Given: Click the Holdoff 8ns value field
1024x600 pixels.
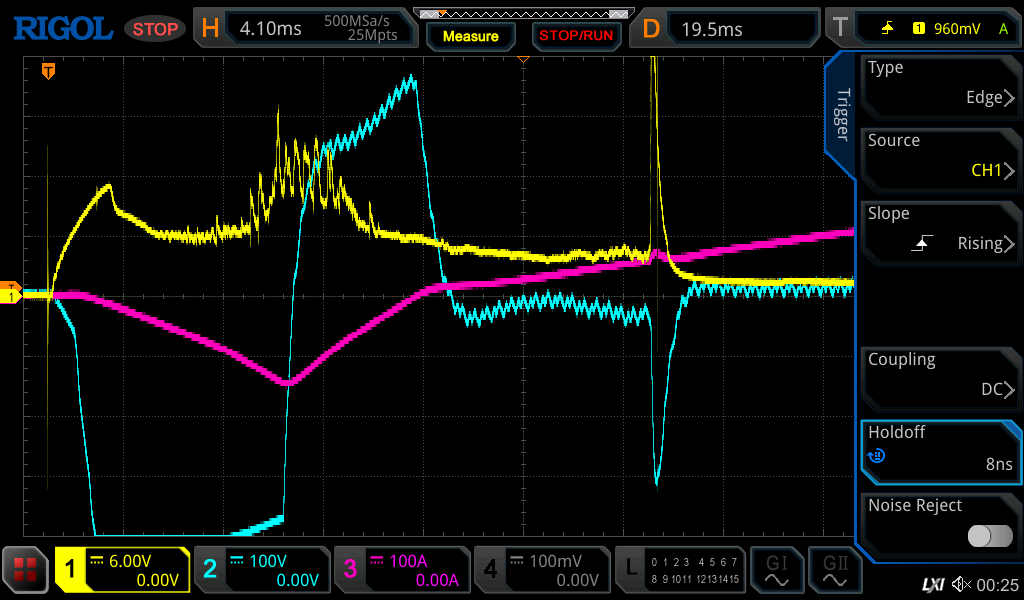Looking at the screenshot, I should (x=940, y=448).
